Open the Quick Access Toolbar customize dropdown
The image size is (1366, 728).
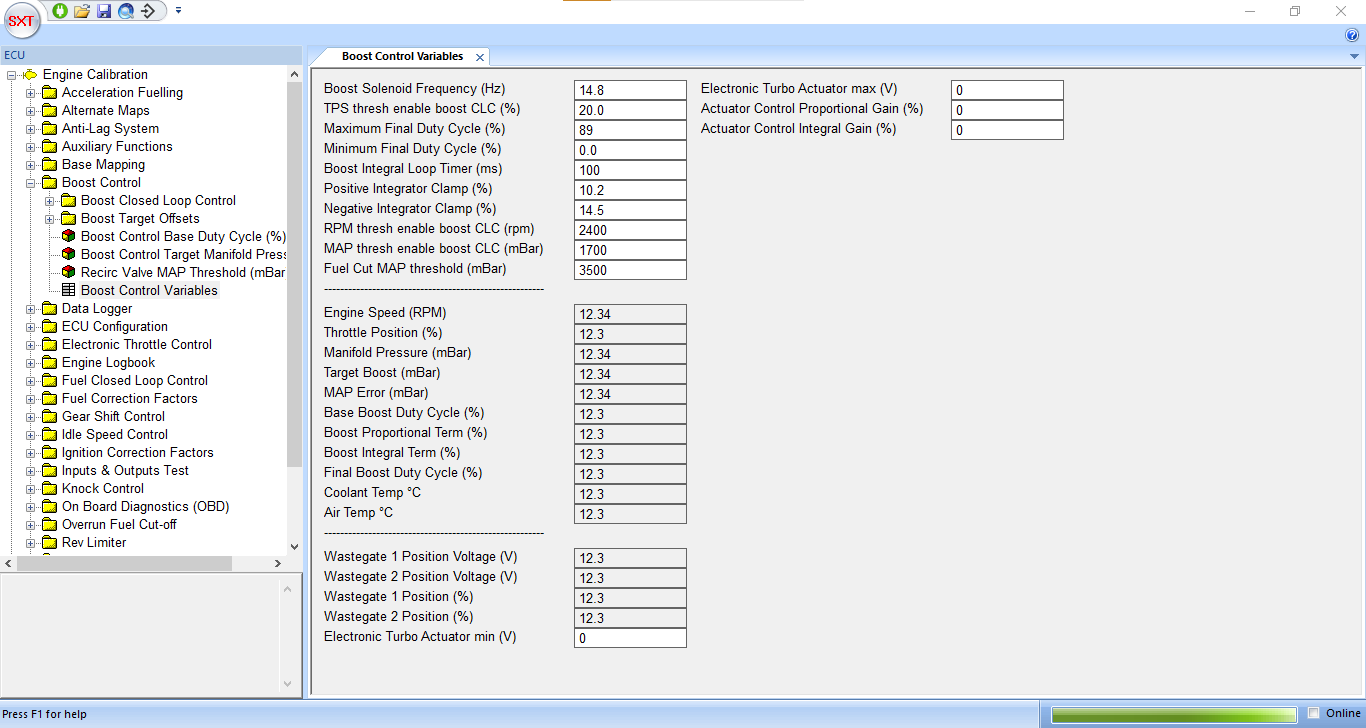pos(178,11)
